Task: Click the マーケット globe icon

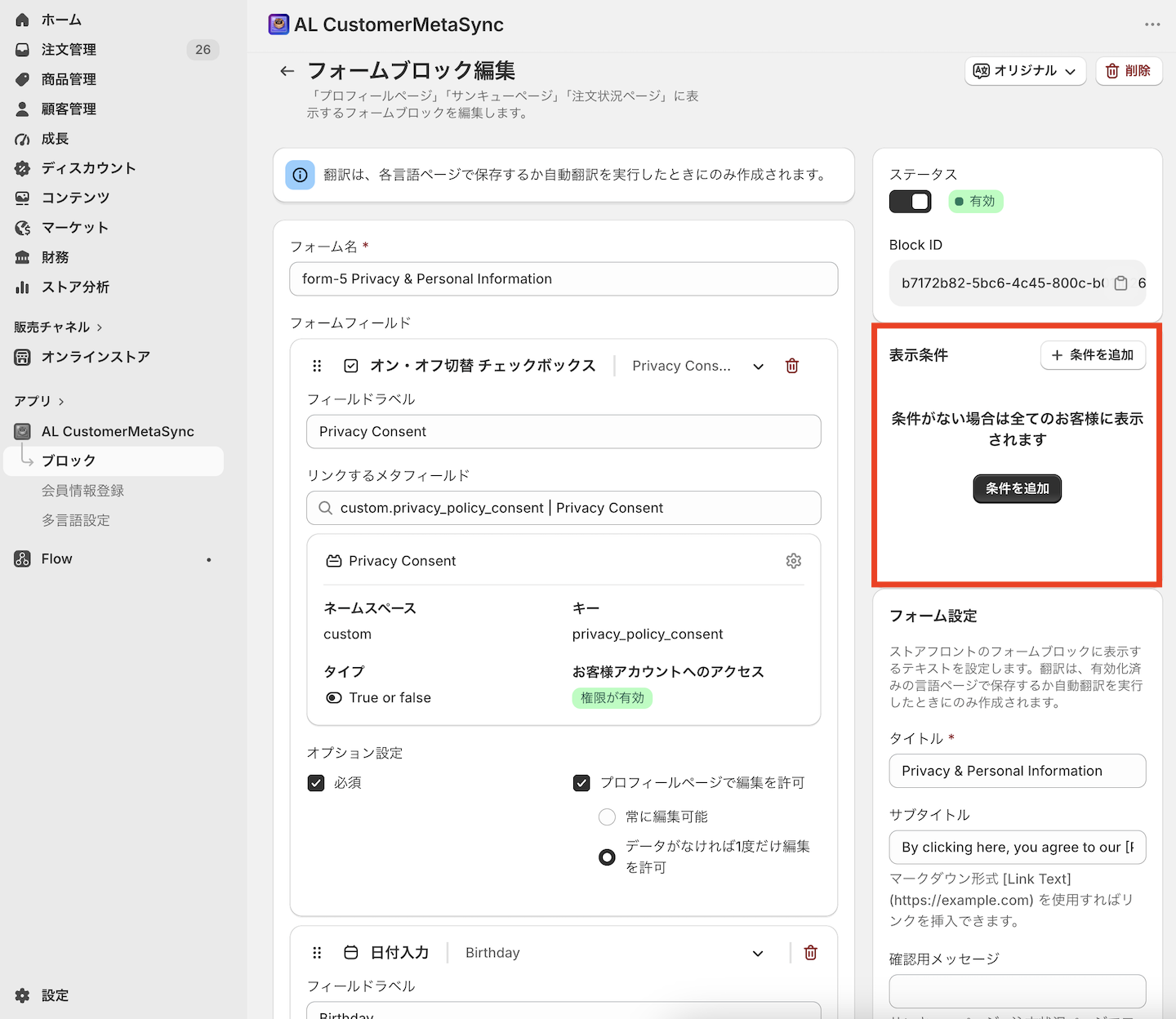Action: click(22, 228)
